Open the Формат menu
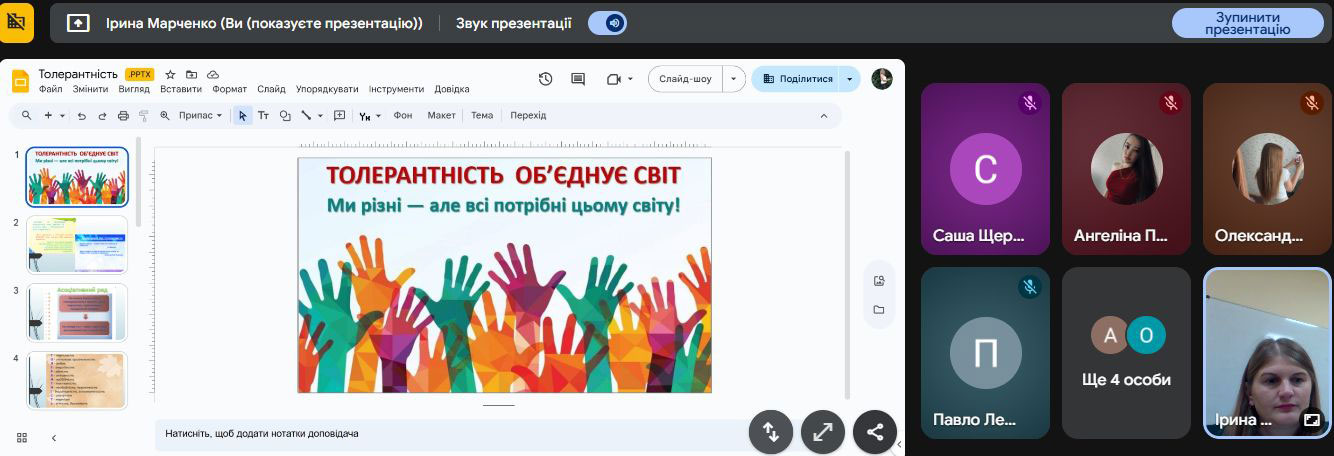The width and height of the screenshot is (1334, 456). [229, 89]
